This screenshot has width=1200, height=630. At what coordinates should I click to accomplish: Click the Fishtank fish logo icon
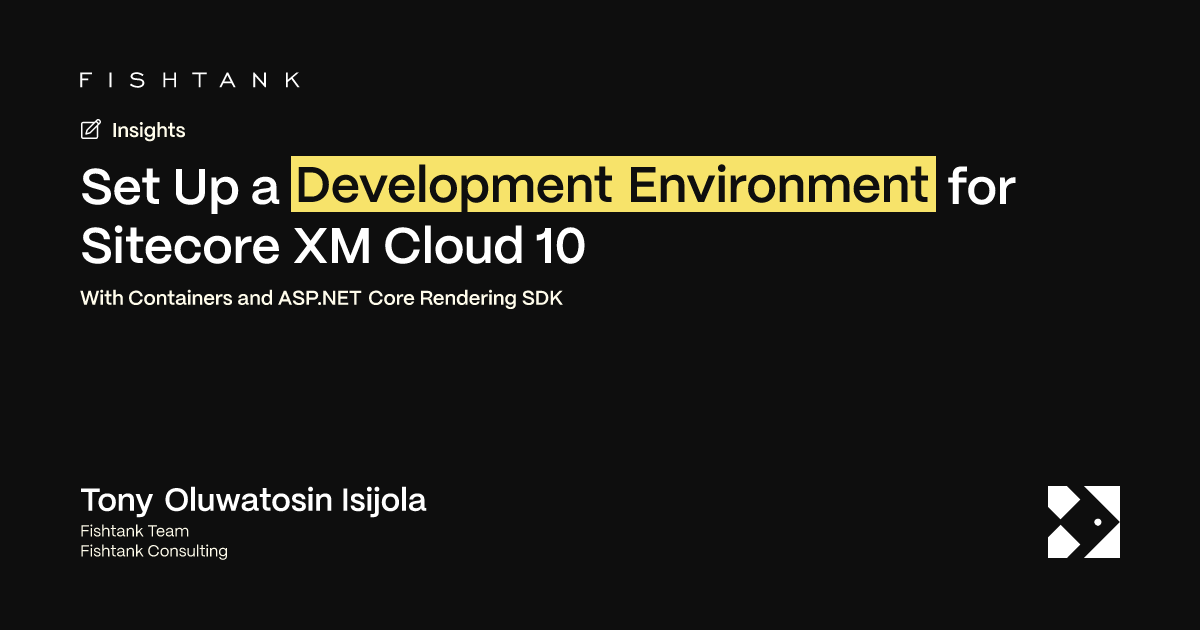coord(1084,522)
